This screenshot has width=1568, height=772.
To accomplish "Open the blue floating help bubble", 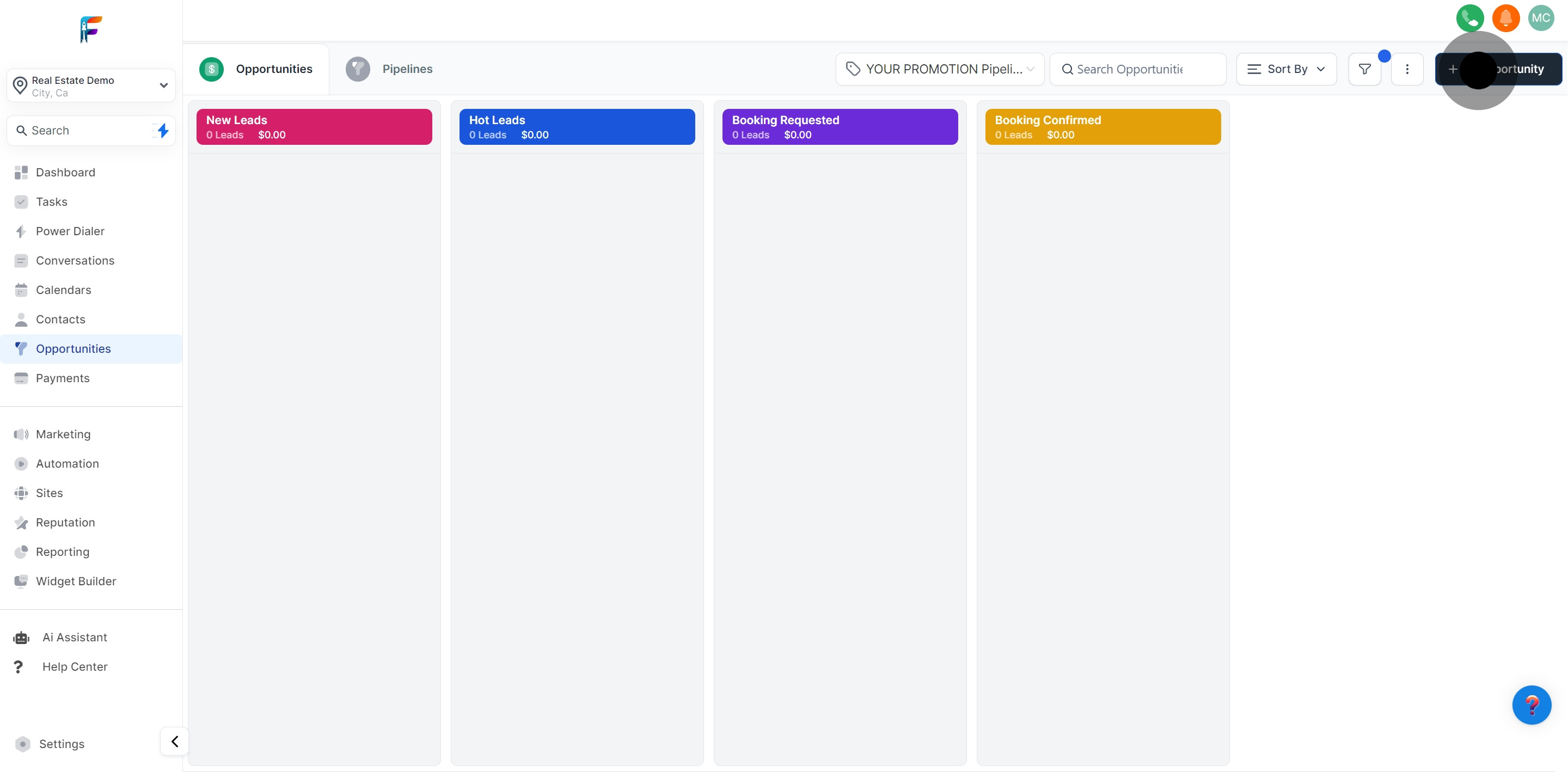I will [1531, 705].
